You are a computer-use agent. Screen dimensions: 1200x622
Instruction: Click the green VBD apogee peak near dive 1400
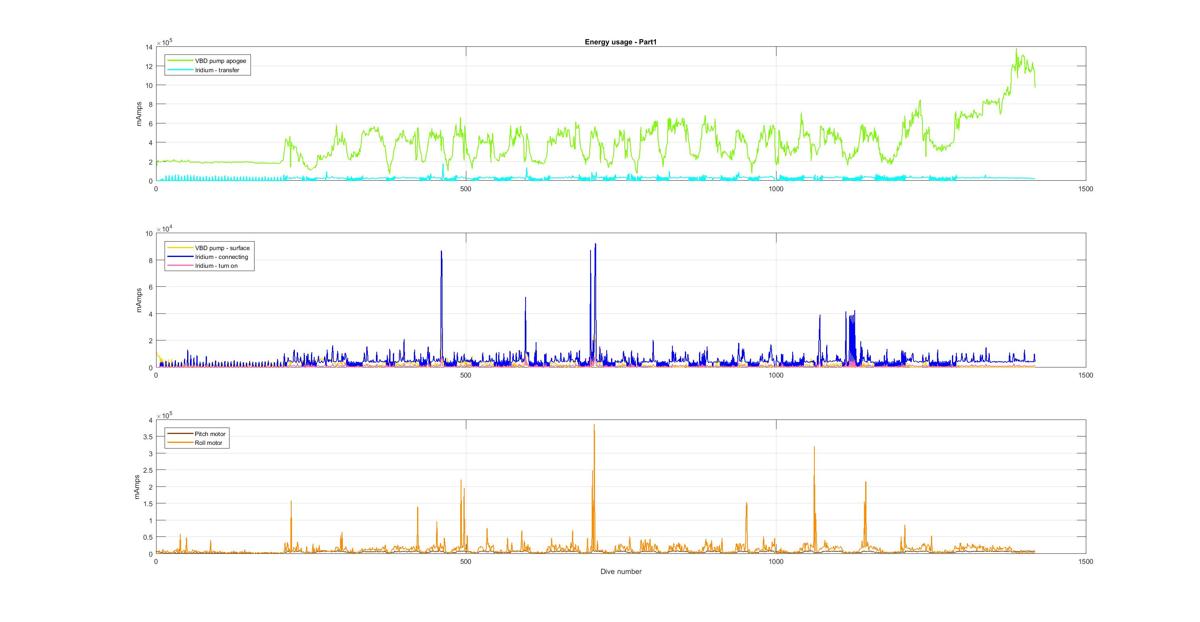(x=1017, y=52)
